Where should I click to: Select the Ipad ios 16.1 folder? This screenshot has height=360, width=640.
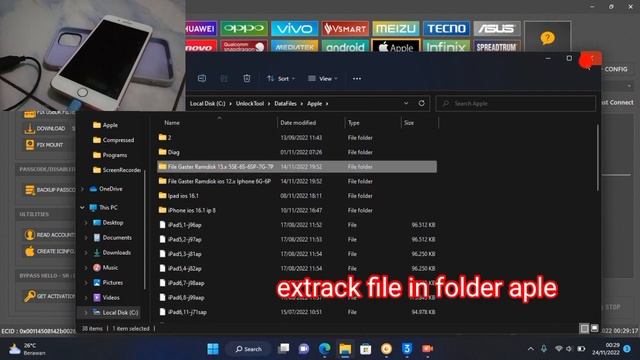point(297,196)
